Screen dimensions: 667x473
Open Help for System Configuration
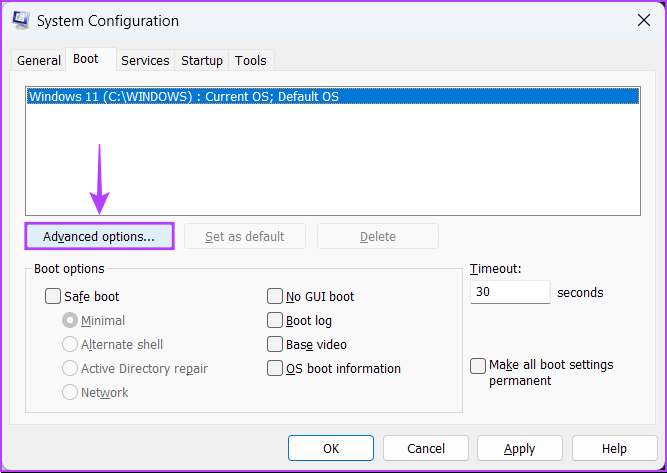(x=614, y=448)
